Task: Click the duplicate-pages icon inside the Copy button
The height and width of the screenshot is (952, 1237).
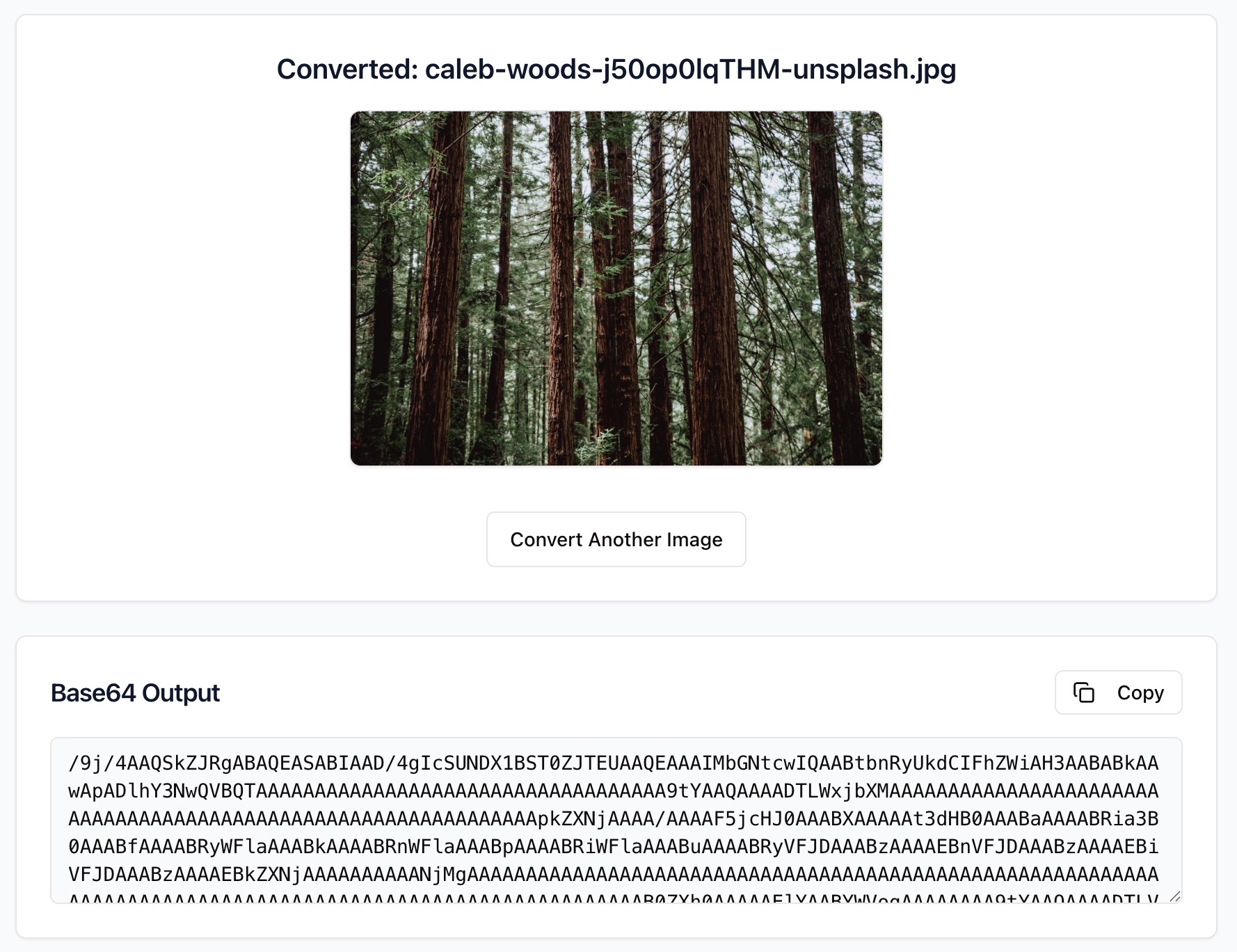Action: tap(1085, 692)
